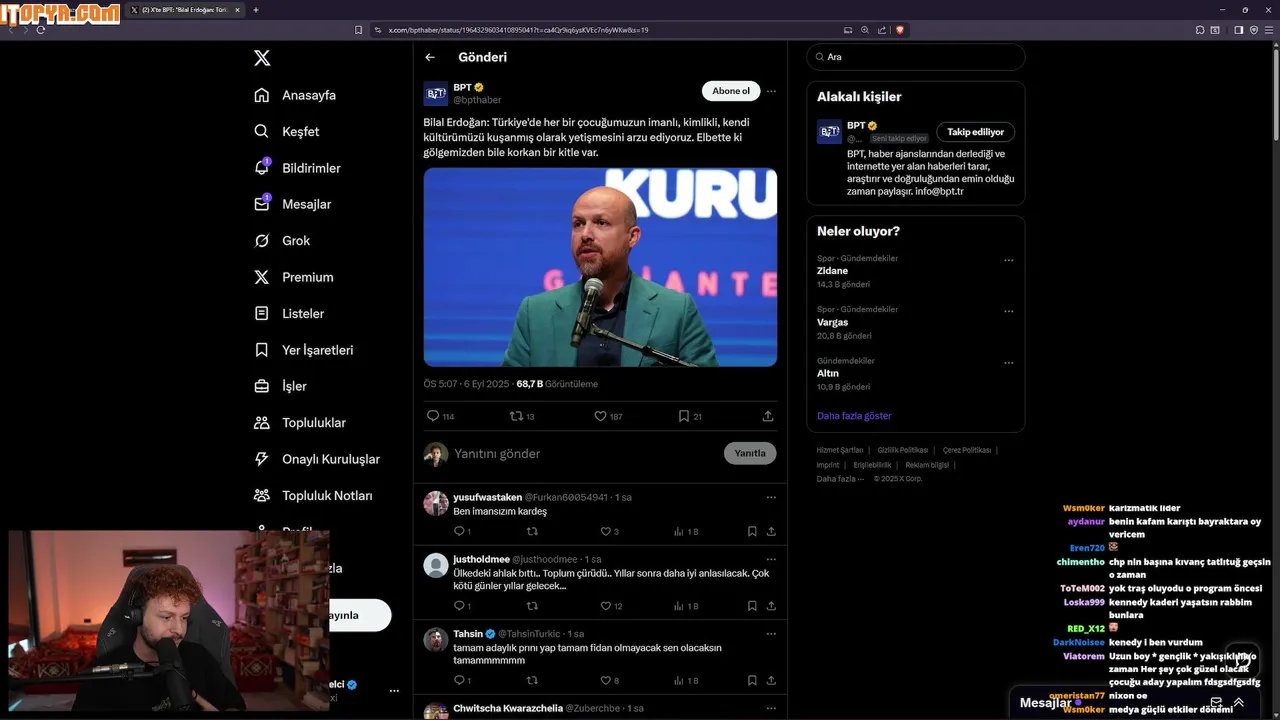This screenshot has width=1280, height=720.
Task: Repost Tahsin's comment
Action: click(532, 680)
